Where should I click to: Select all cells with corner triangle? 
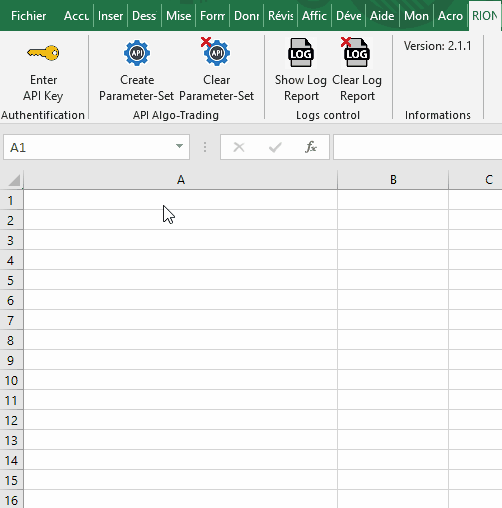[14, 180]
